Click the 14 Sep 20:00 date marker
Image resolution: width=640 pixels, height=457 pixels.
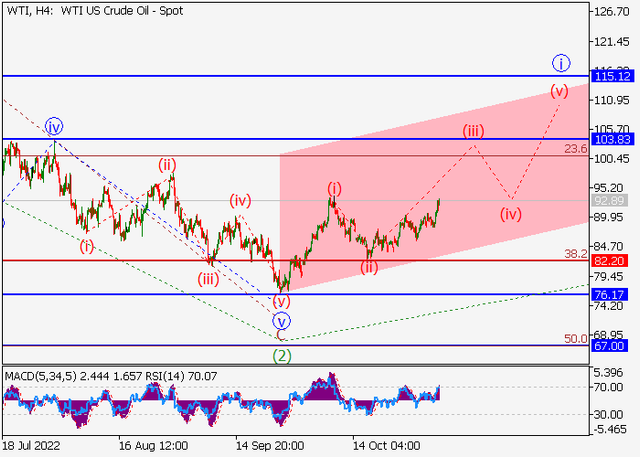[x=270, y=446]
